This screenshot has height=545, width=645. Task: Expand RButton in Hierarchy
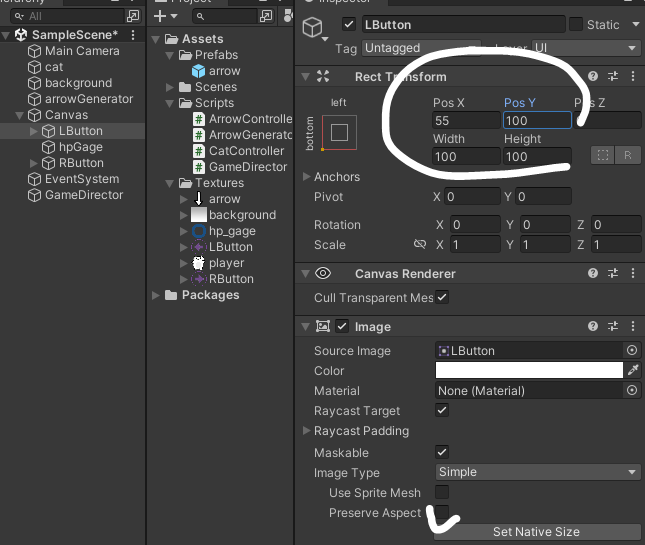(x=33, y=163)
